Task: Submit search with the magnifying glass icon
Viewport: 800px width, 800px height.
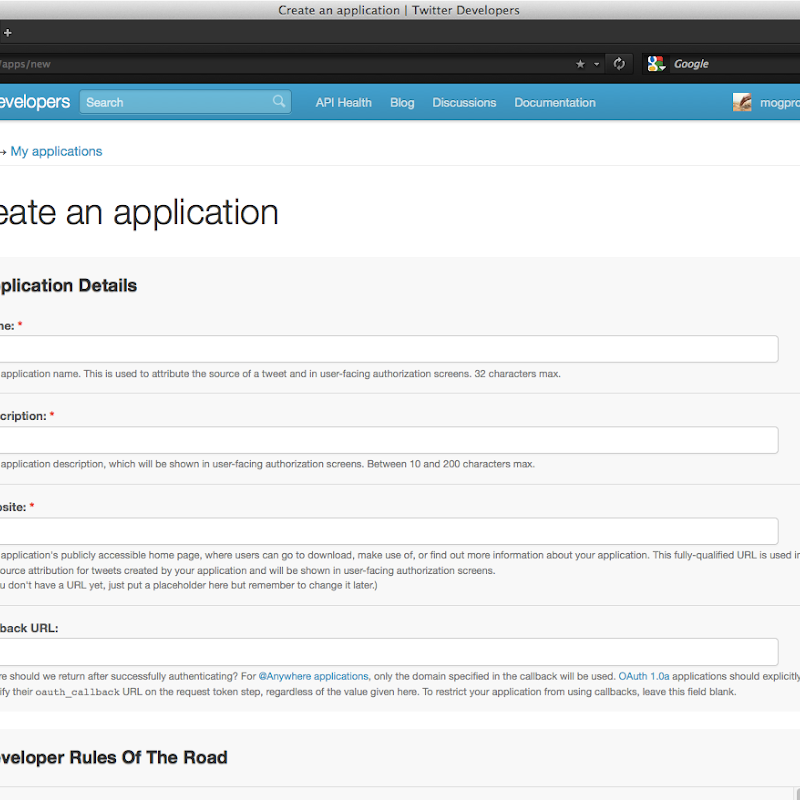Action: pyautogui.click(x=279, y=102)
